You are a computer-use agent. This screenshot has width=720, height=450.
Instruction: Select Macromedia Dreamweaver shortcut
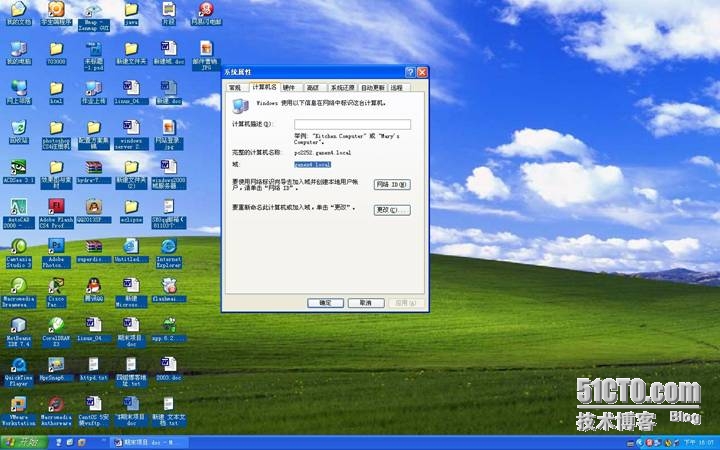(19, 292)
